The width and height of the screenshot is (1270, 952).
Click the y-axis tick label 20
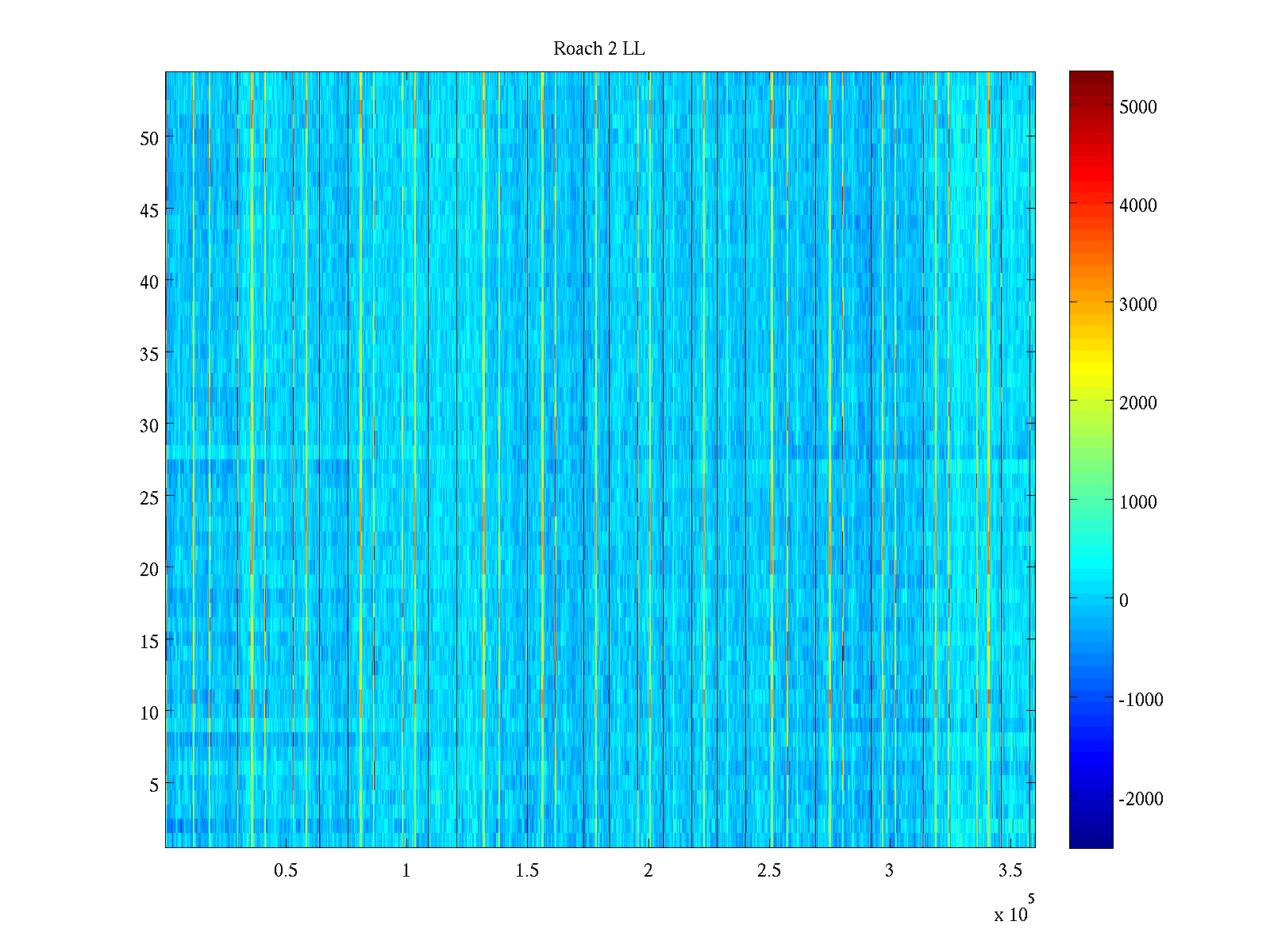tap(149, 569)
